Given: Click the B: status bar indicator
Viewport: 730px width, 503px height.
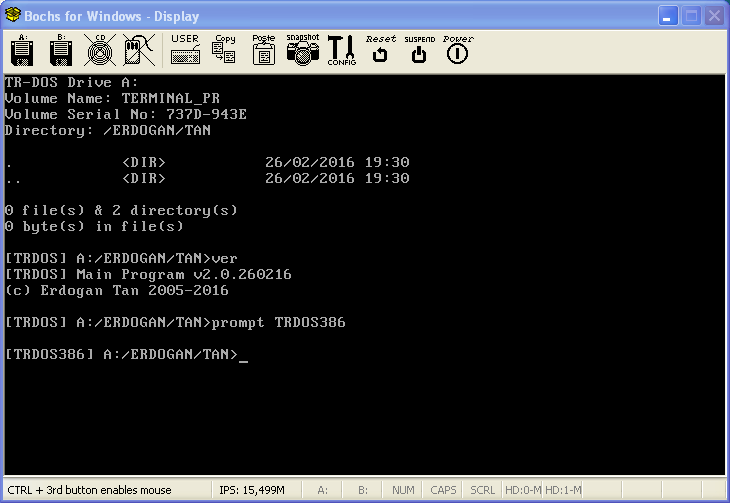Looking at the screenshot, I should pyautogui.click(x=363, y=490).
